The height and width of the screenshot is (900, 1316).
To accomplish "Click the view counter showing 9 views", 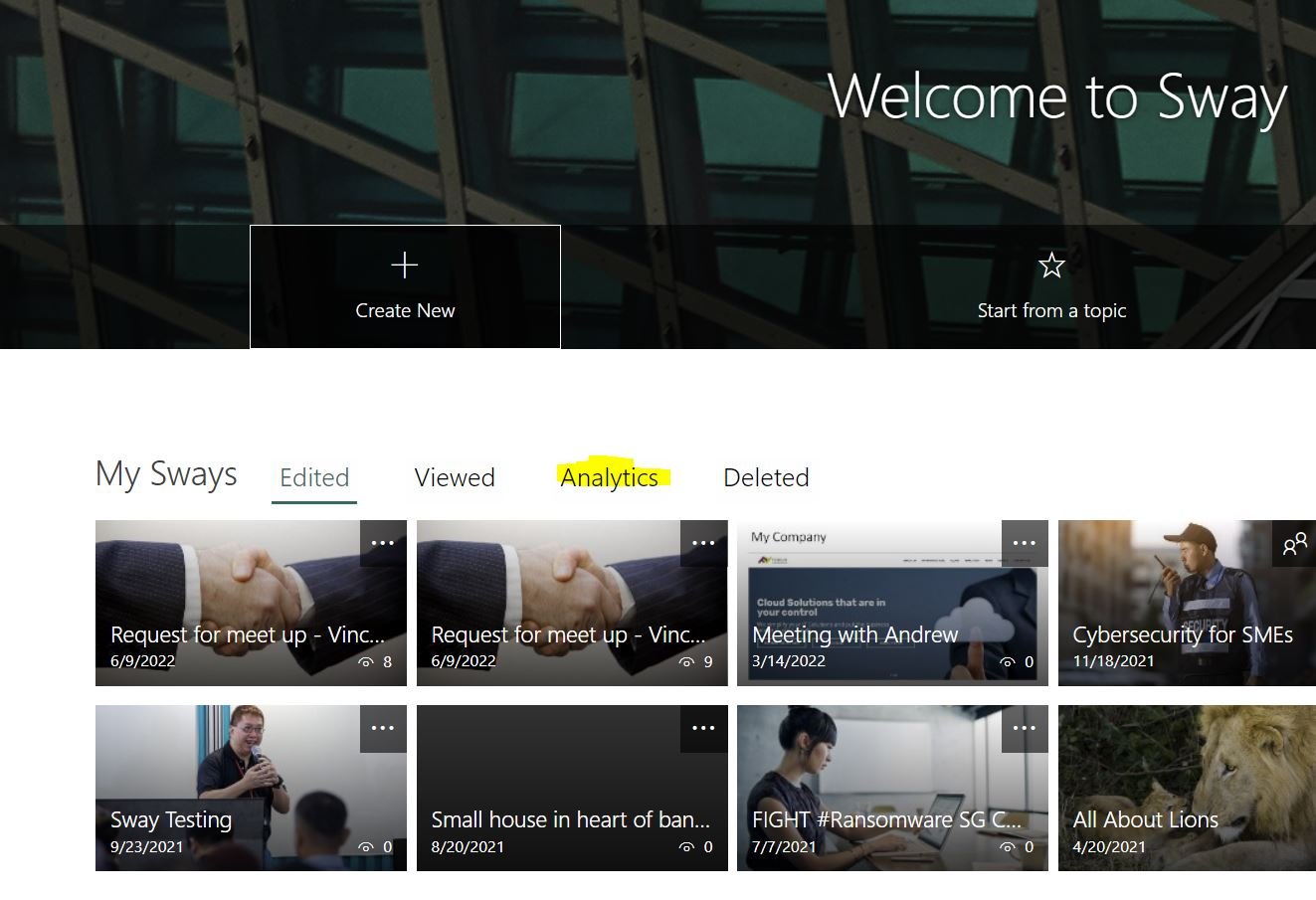I will coord(698,661).
